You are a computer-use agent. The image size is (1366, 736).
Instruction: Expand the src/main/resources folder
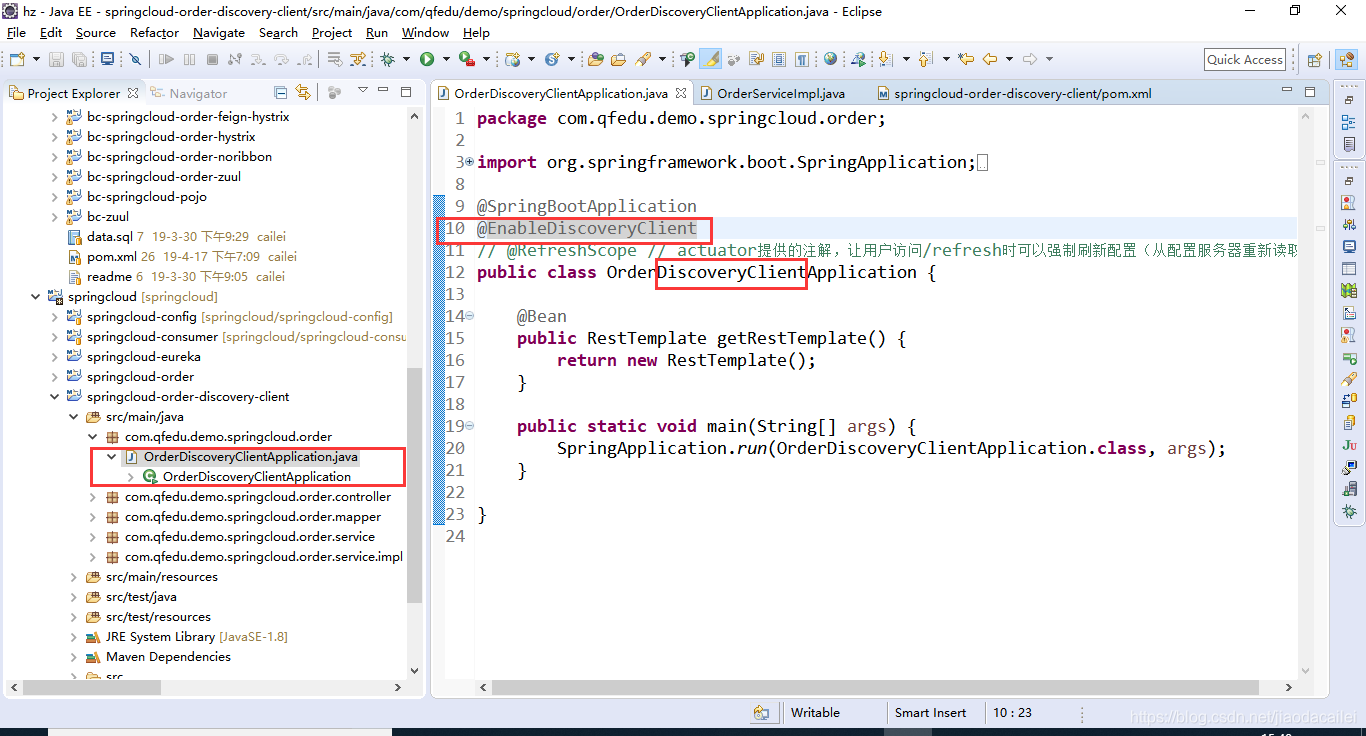(x=73, y=577)
